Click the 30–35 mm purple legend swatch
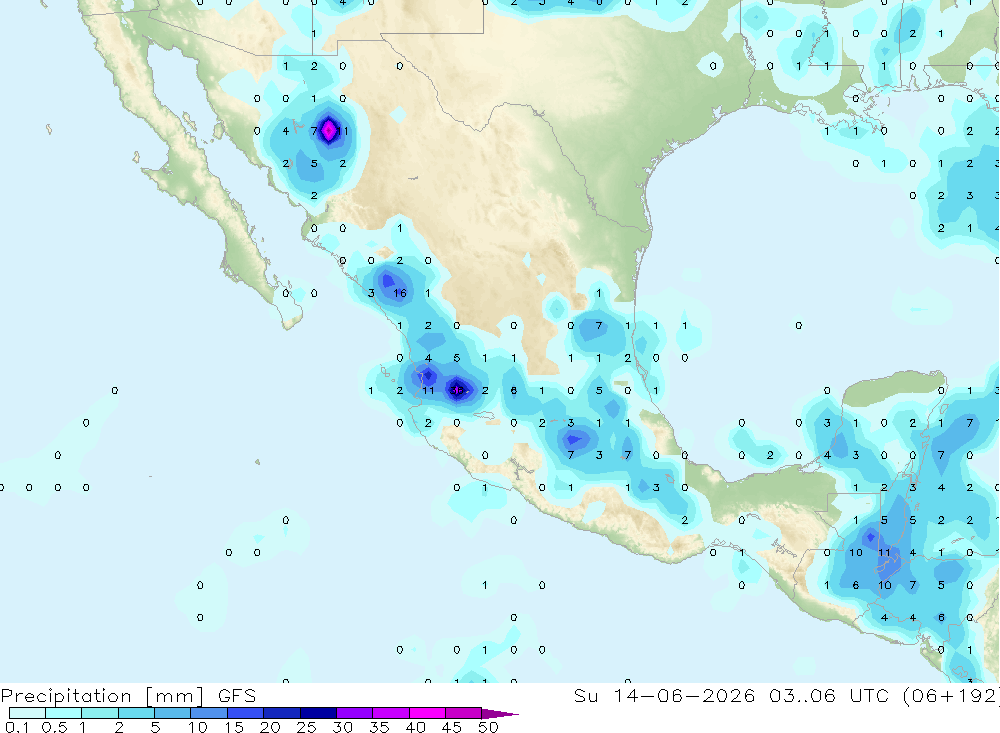1000x733 pixels. 355,713
